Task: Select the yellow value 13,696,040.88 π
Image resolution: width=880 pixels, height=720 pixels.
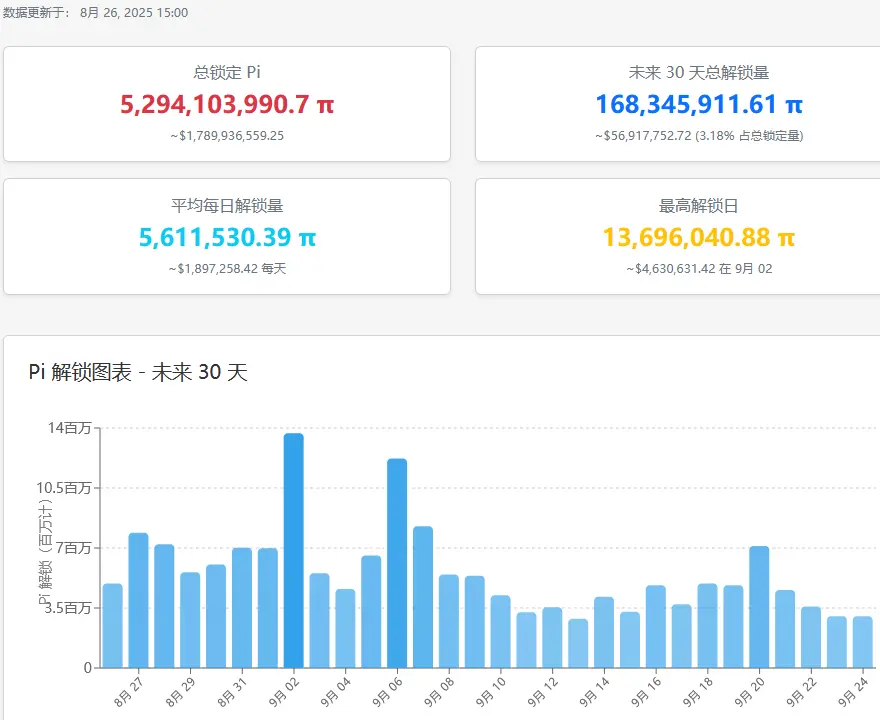Action: click(x=699, y=237)
